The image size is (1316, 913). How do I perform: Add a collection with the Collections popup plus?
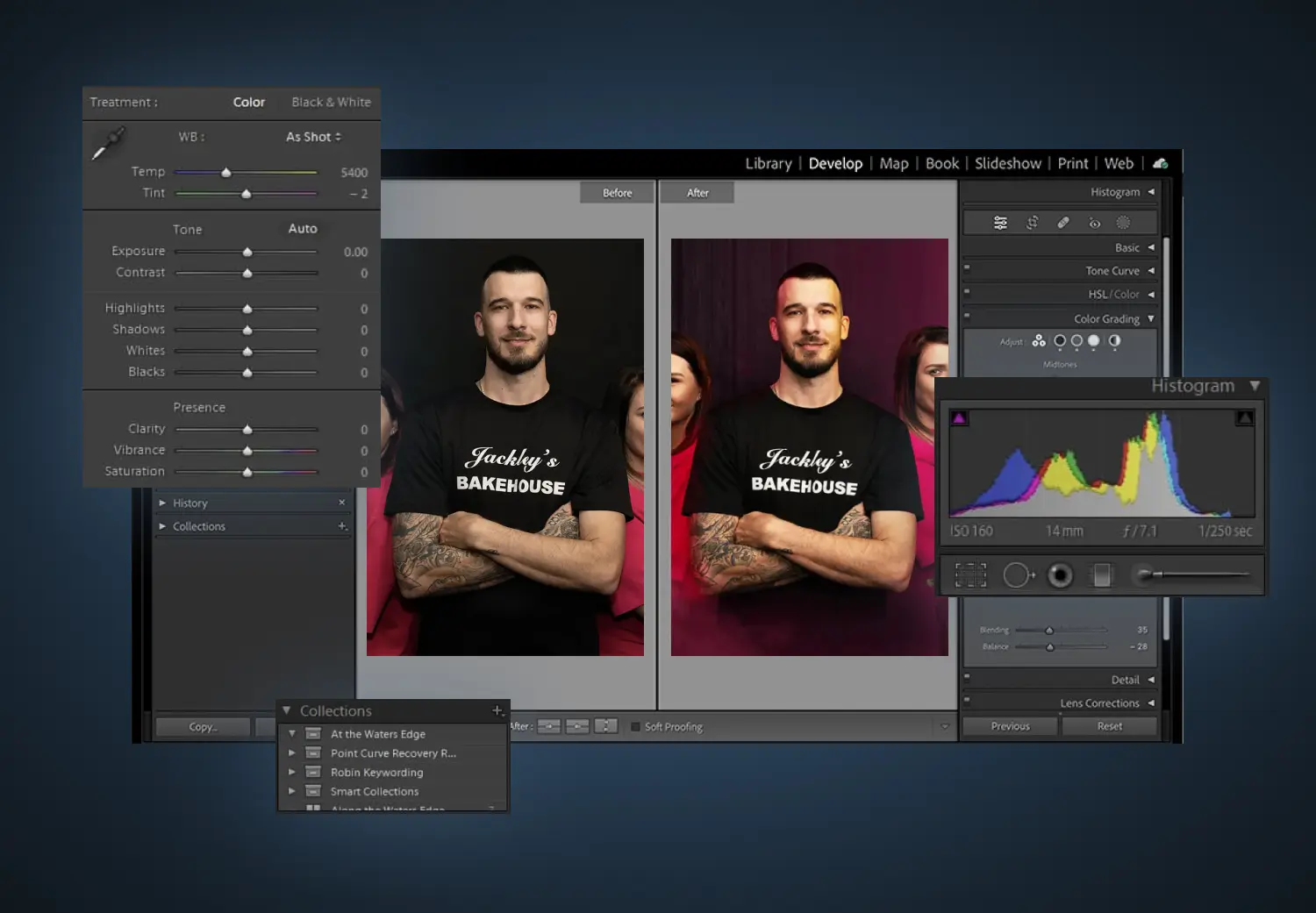pyautogui.click(x=497, y=710)
